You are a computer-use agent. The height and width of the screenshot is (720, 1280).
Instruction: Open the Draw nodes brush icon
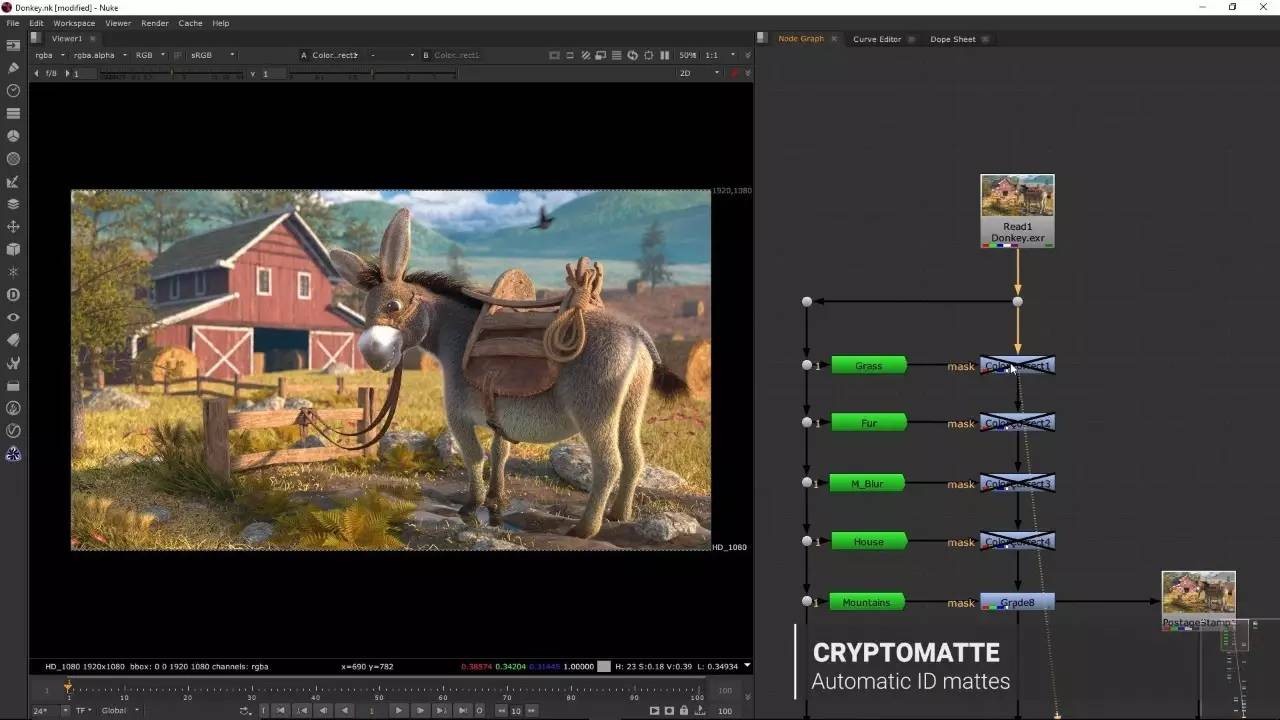[x=13, y=68]
